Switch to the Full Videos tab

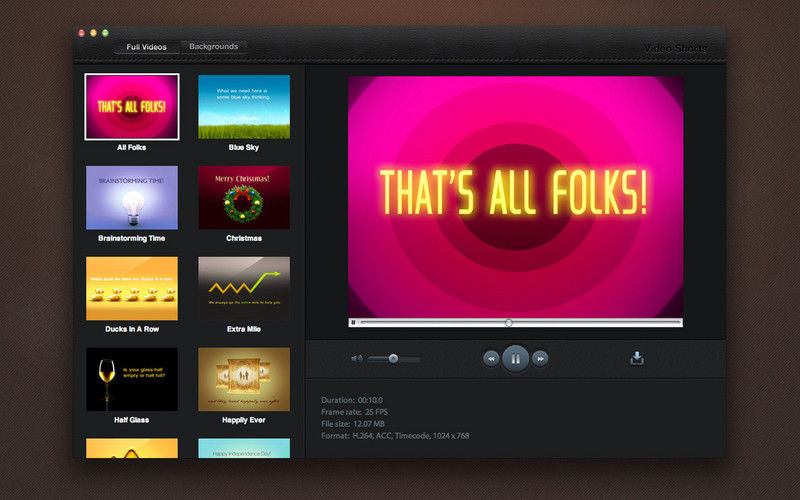tap(146, 47)
